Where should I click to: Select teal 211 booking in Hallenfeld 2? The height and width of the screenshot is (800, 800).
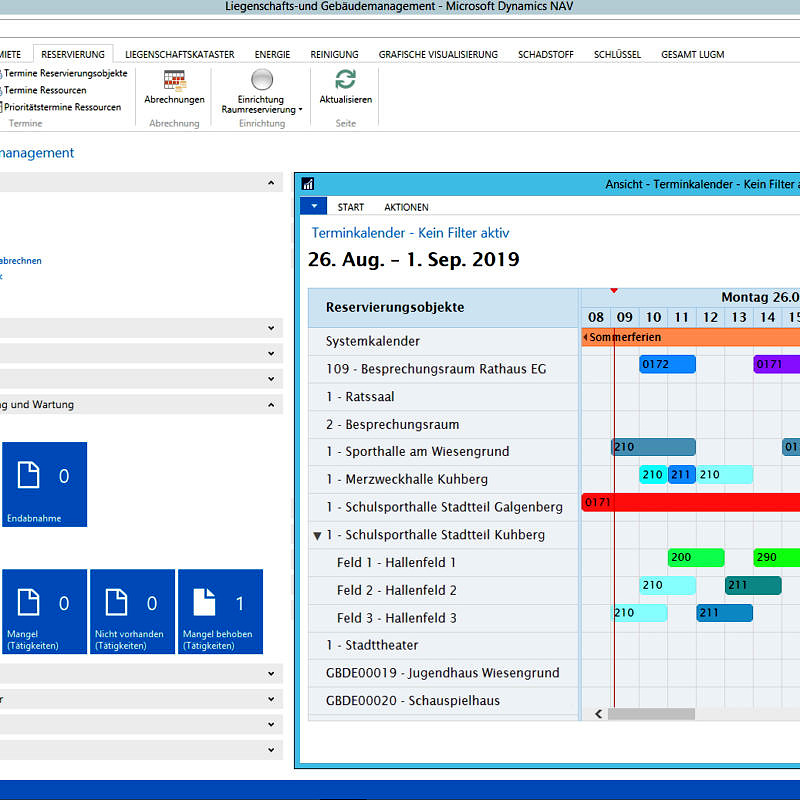point(753,585)
